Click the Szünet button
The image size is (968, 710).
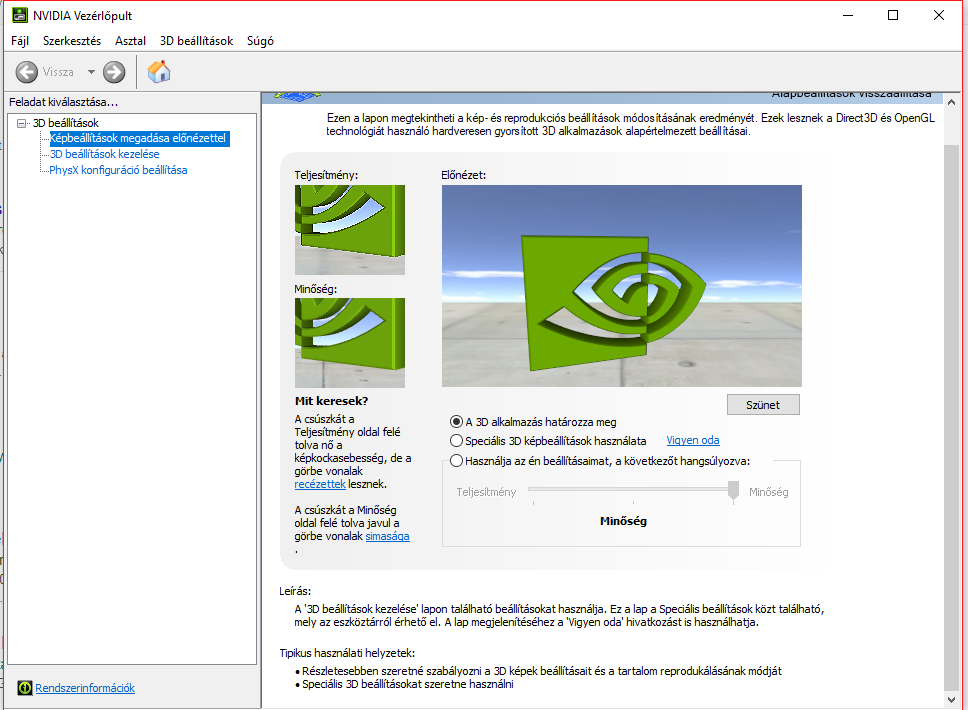[763, 405]
